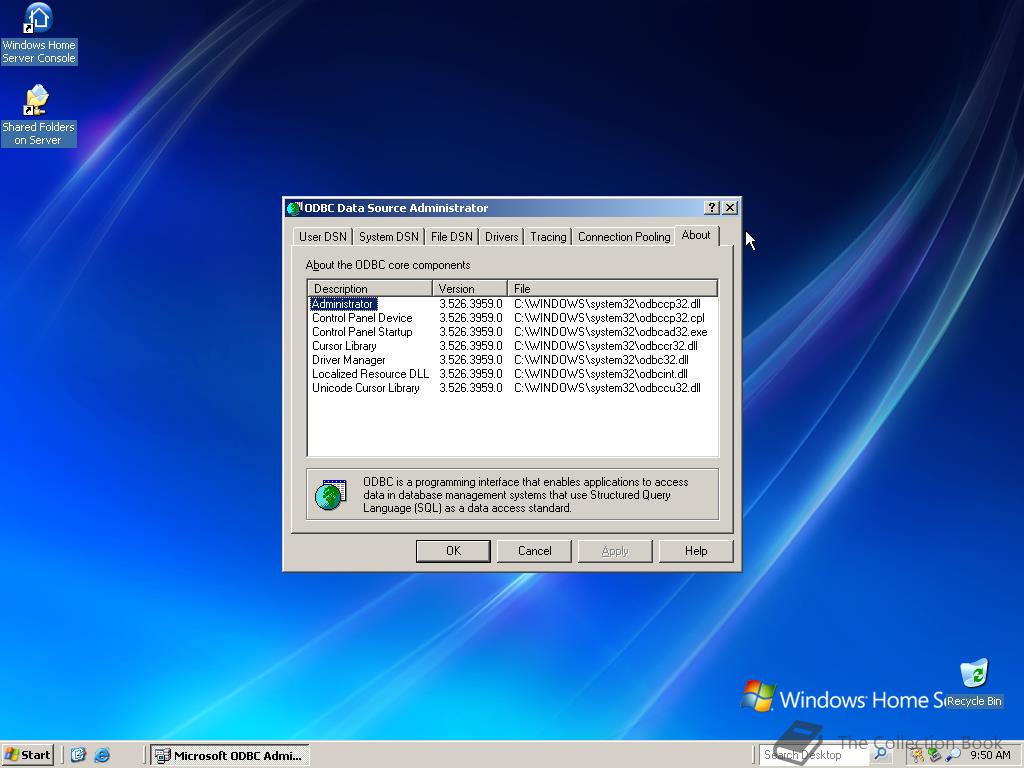Click the odbccp32.cpl file path

[x=609, y=317]
